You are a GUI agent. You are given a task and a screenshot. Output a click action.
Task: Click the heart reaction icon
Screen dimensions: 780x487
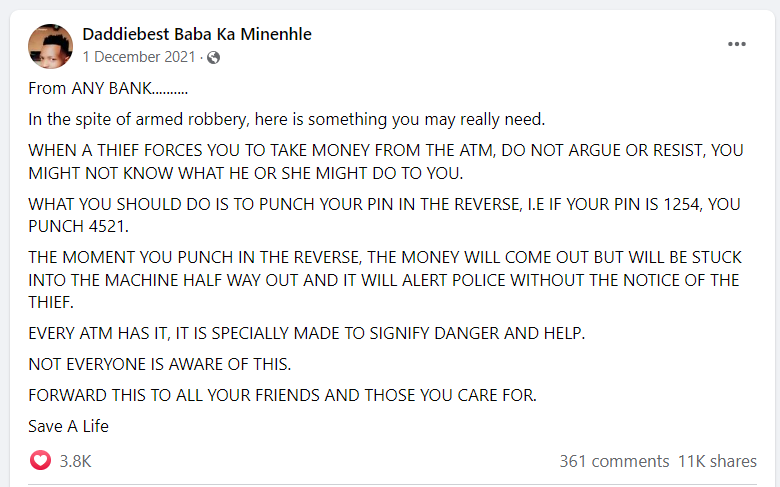40,460
